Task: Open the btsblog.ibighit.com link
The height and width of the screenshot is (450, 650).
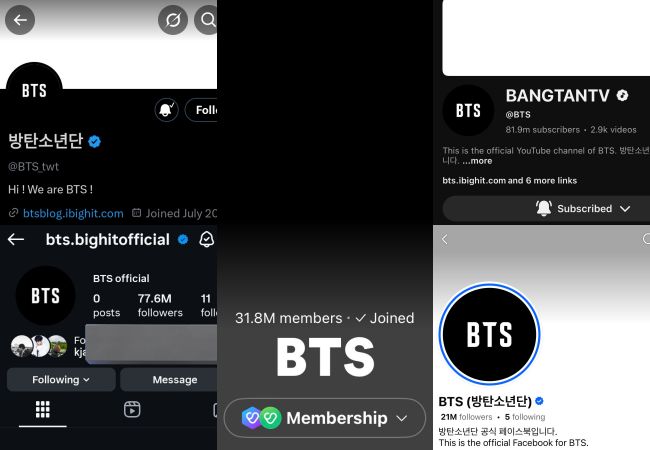Action: pos(73,213)
